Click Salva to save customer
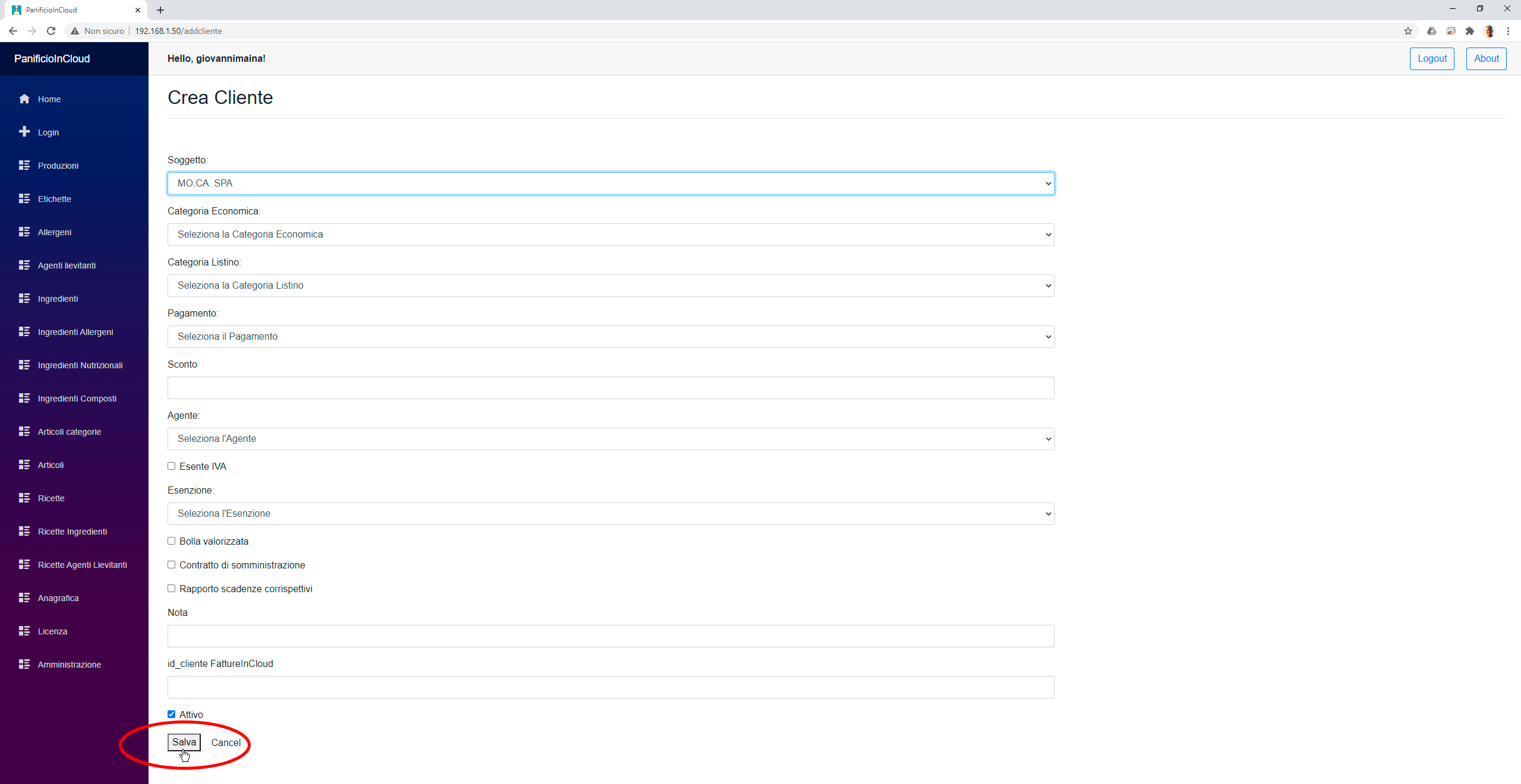The height and width of the screenshot is (784, 1521). (184, 742)
